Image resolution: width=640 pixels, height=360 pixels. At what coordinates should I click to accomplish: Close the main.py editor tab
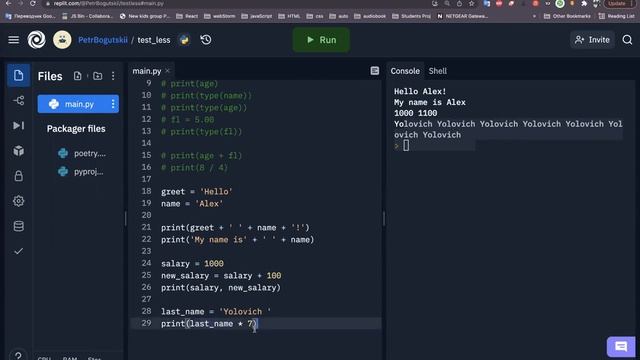tap(167, 71)
